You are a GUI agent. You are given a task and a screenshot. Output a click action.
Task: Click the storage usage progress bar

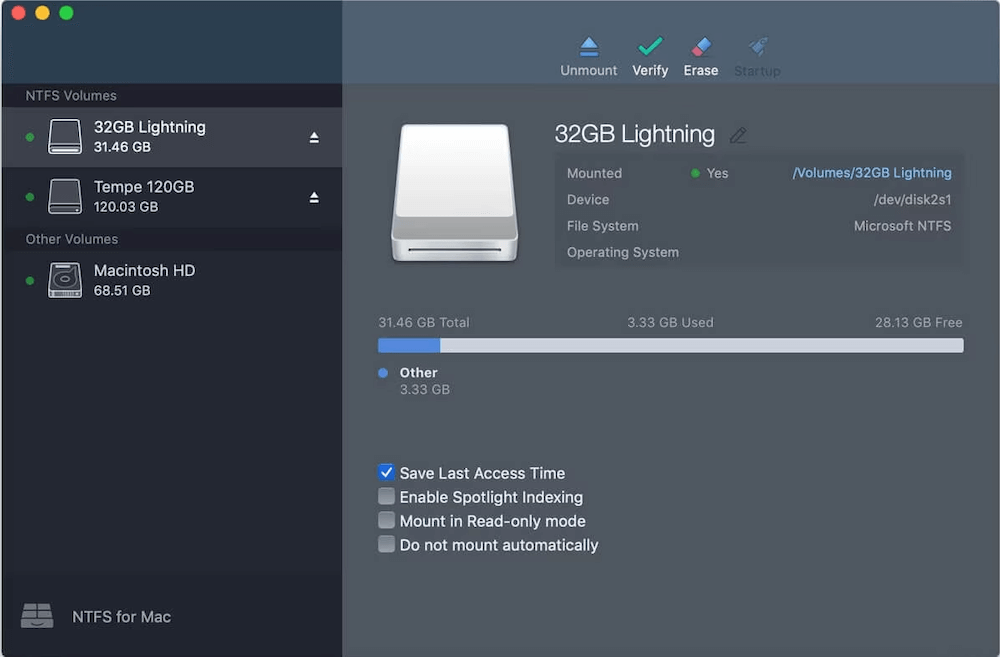coord(670,345)
